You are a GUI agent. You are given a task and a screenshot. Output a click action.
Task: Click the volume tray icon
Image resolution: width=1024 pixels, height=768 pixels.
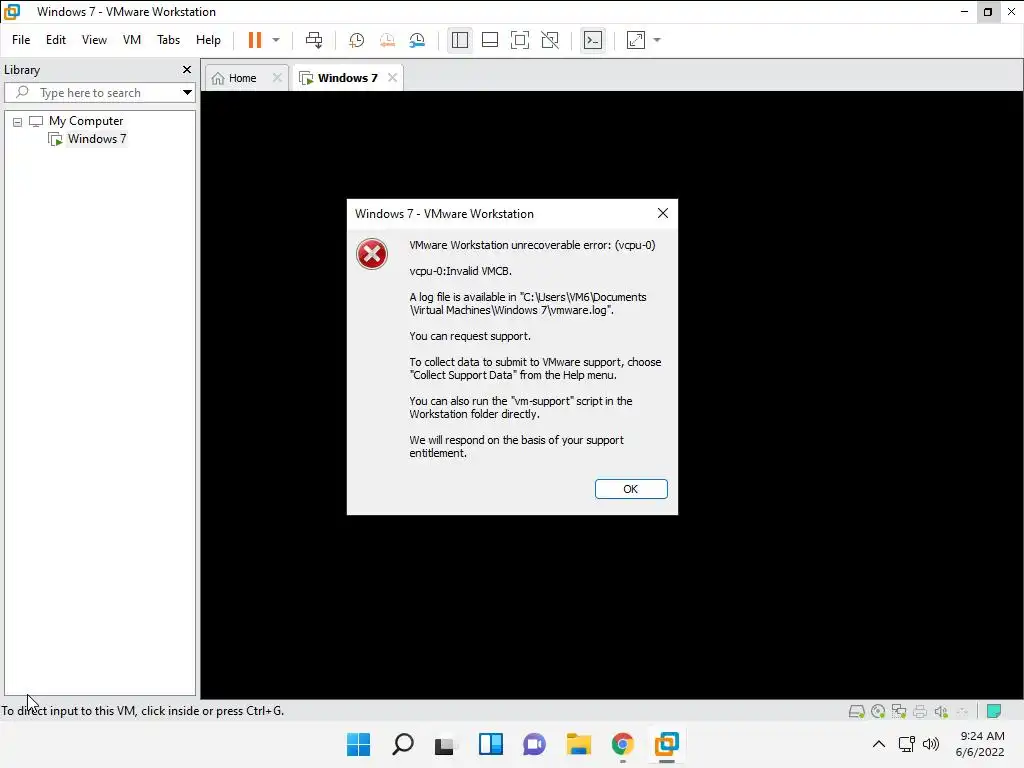point(931,744)
